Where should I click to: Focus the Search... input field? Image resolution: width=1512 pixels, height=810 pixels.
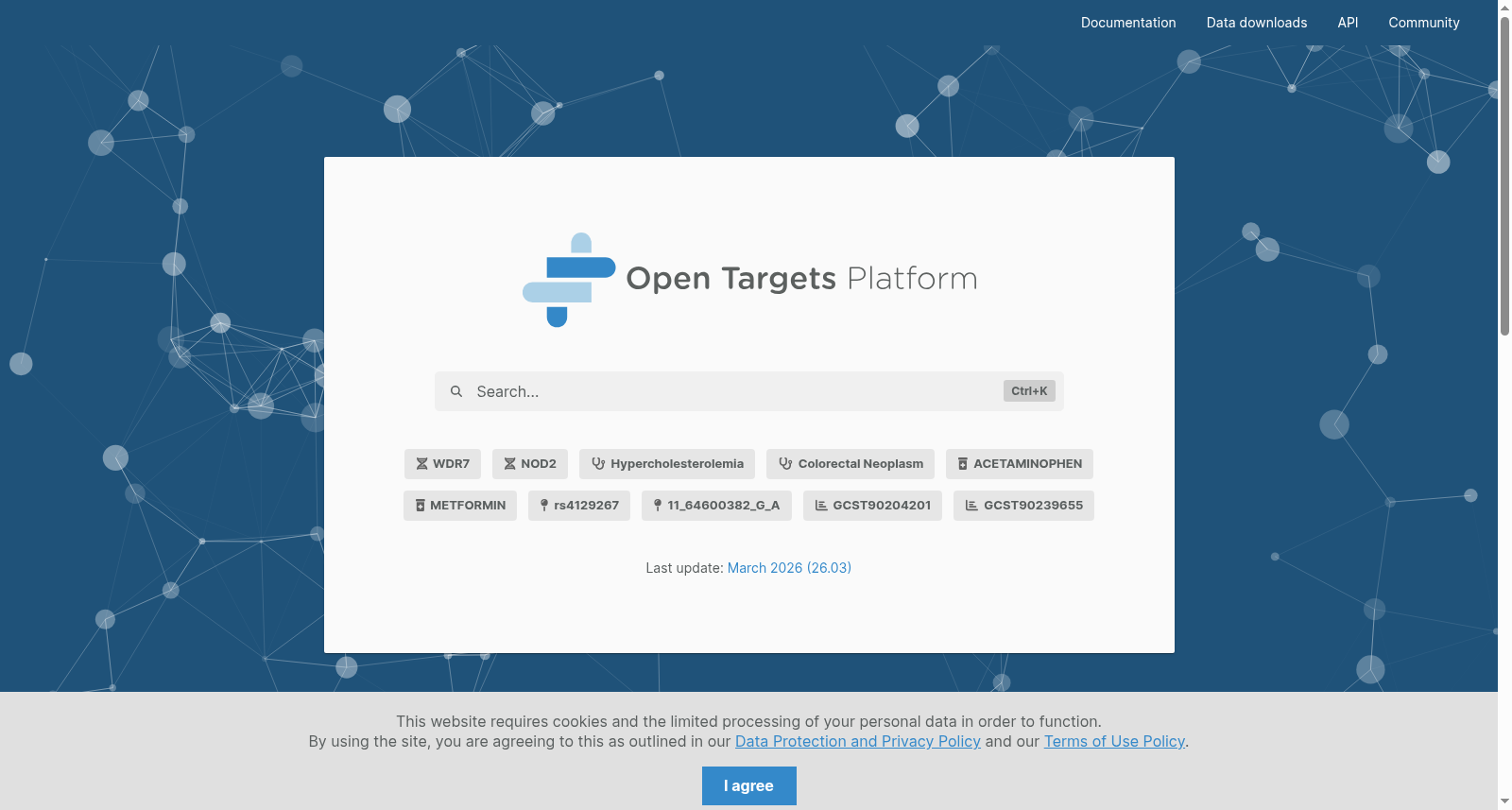pos(749,391)
